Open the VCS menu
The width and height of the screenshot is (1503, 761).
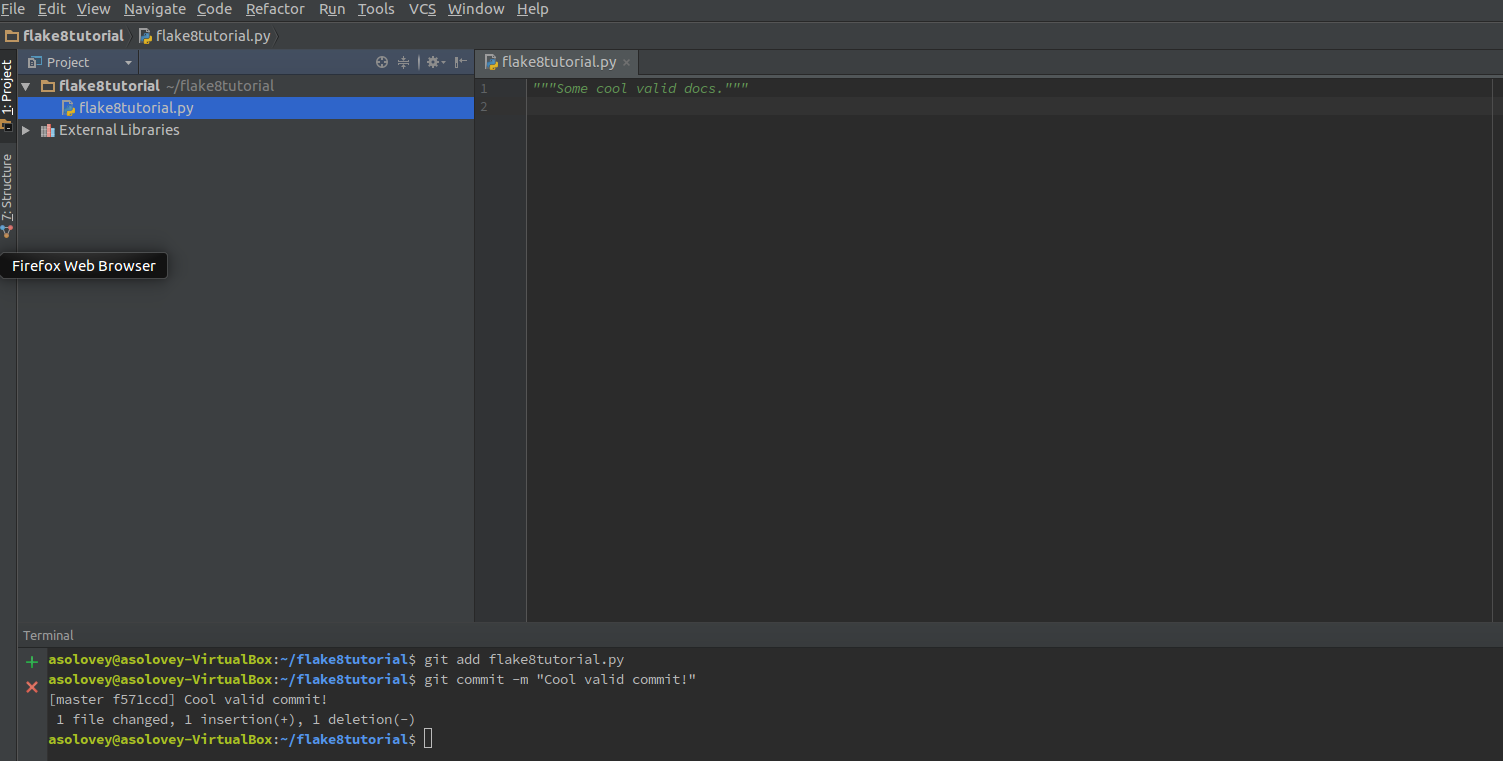(422, 9)
